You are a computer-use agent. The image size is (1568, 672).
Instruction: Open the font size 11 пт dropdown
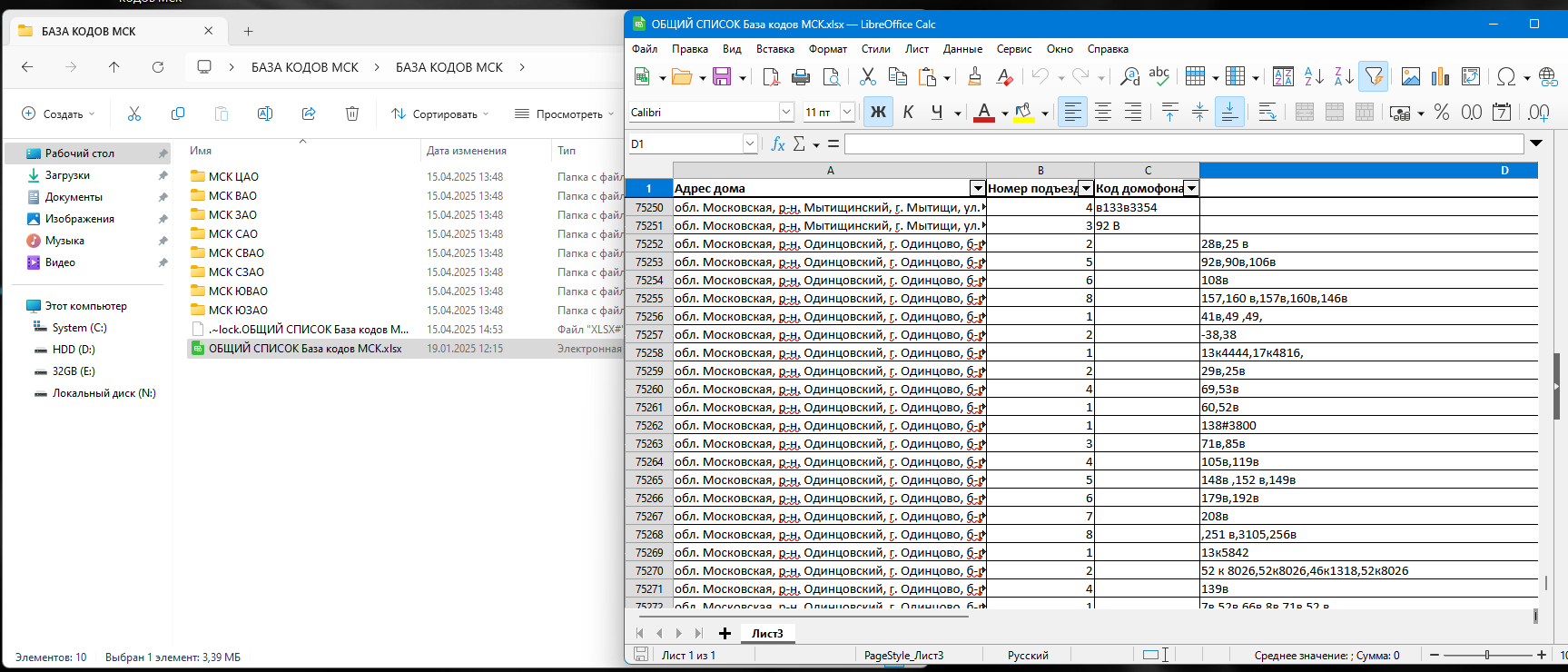[x=847, y=112]
